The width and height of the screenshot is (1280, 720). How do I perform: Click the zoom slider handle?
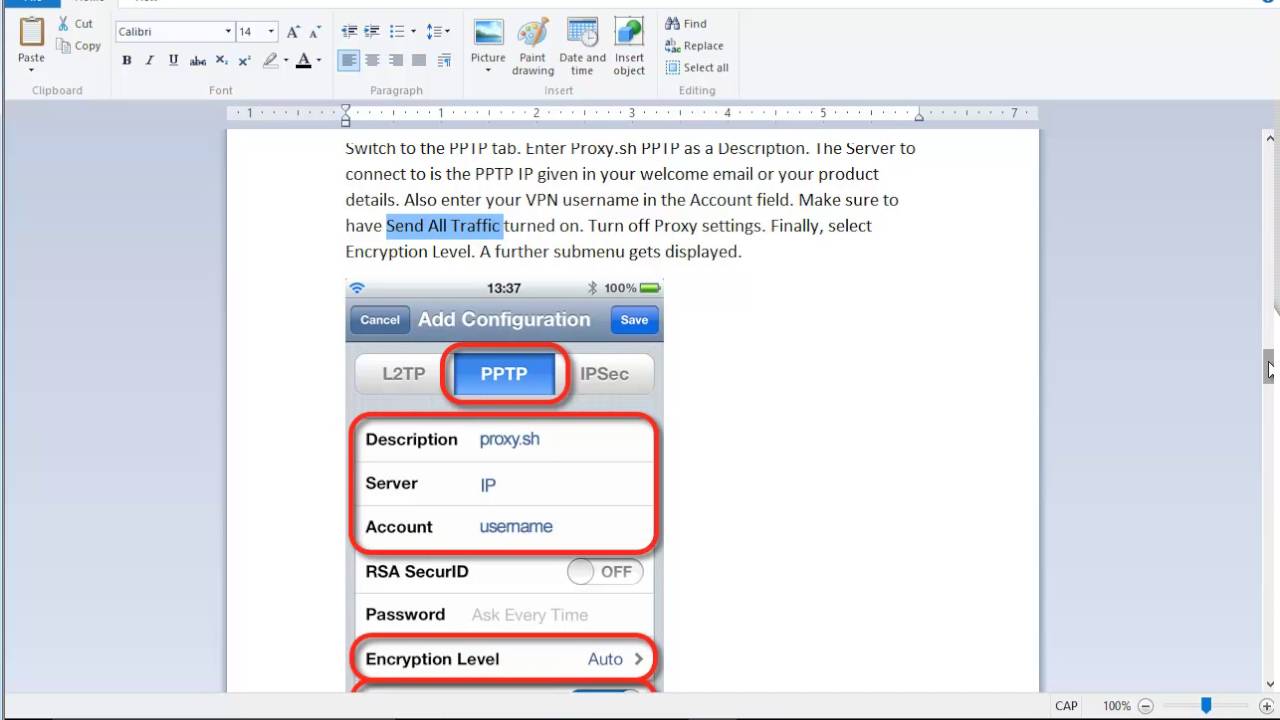point(1207,706)
